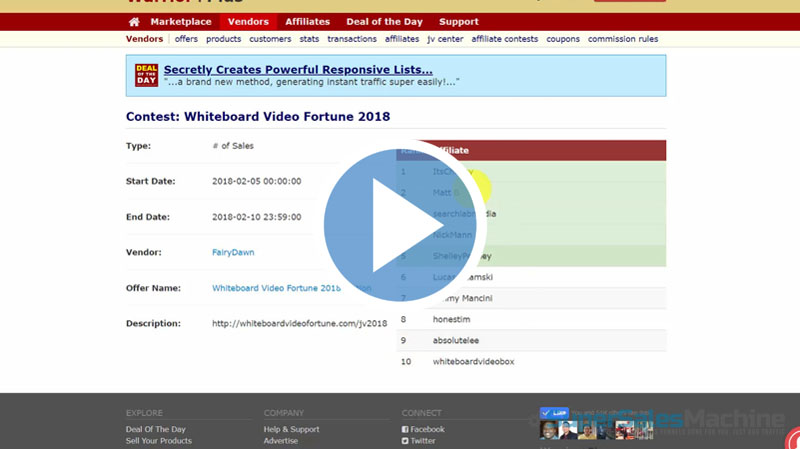This screenshot has height=449, width=800.
Task: Open 'Secretly Creates Powerful Responsive Lists' deal link
Action: pos(298,70)
